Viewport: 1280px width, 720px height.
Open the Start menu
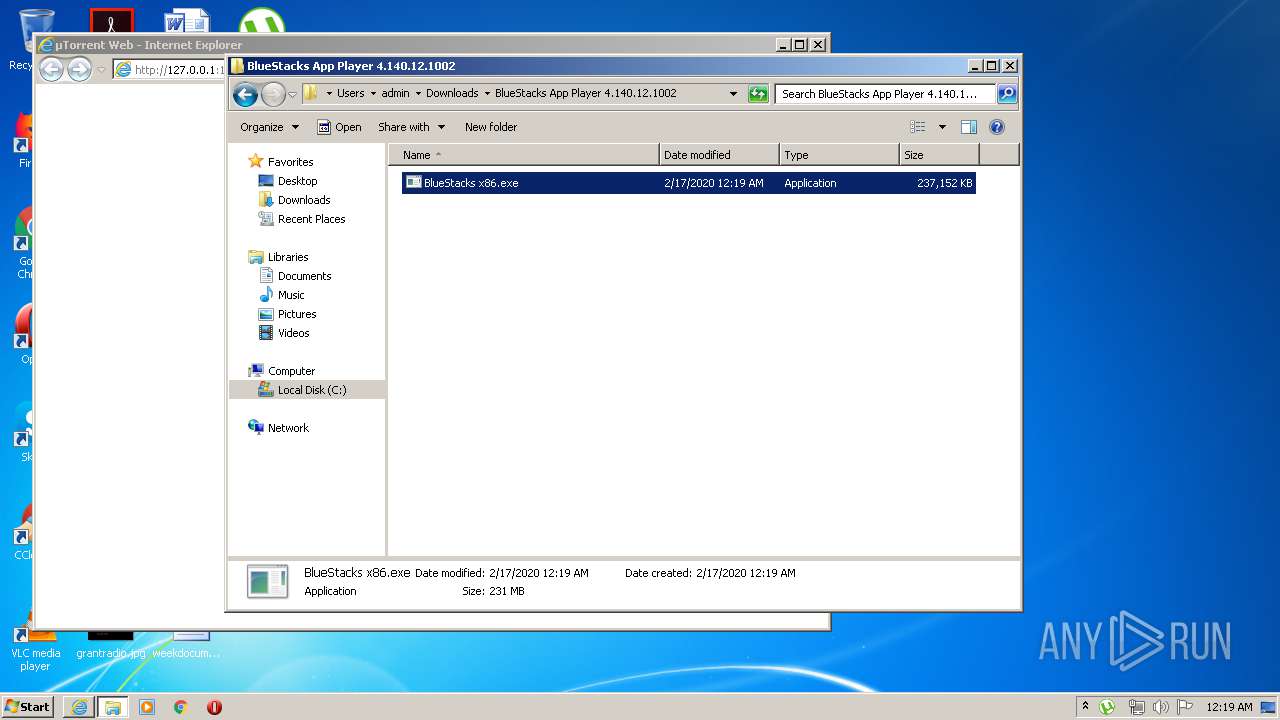27,707
